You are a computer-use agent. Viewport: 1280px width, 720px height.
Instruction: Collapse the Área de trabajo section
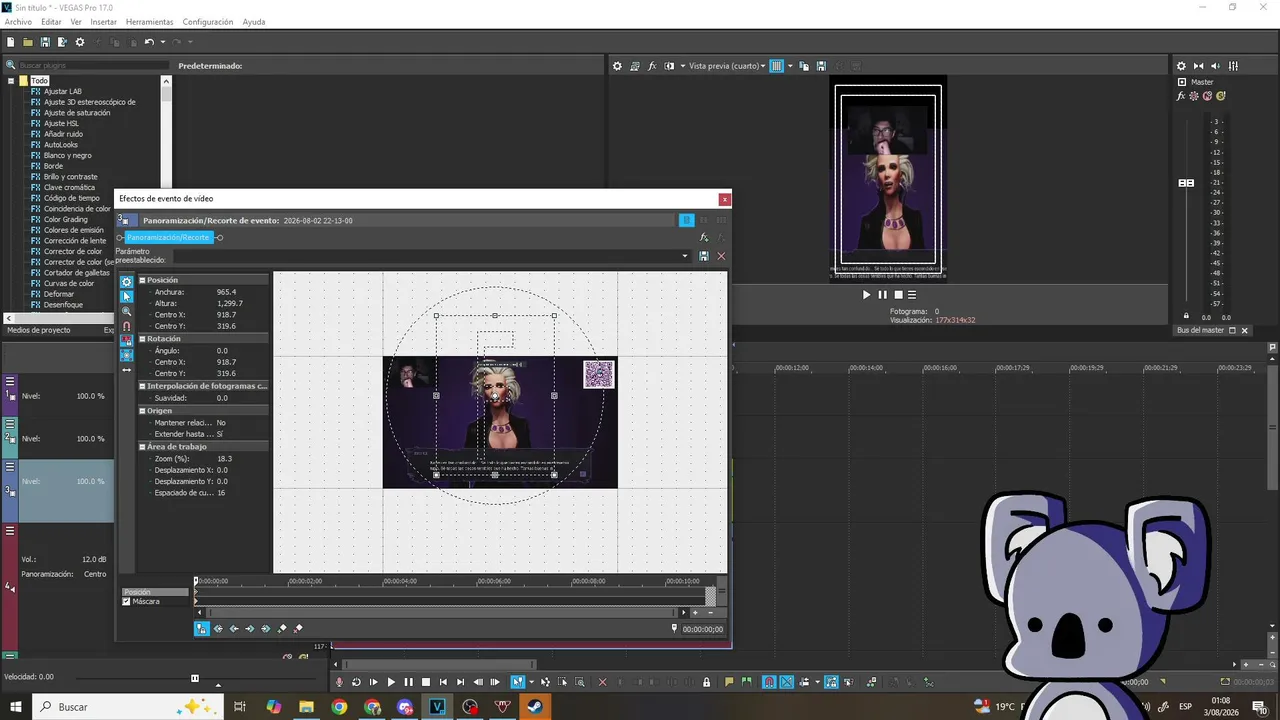(x=143, y=447)
